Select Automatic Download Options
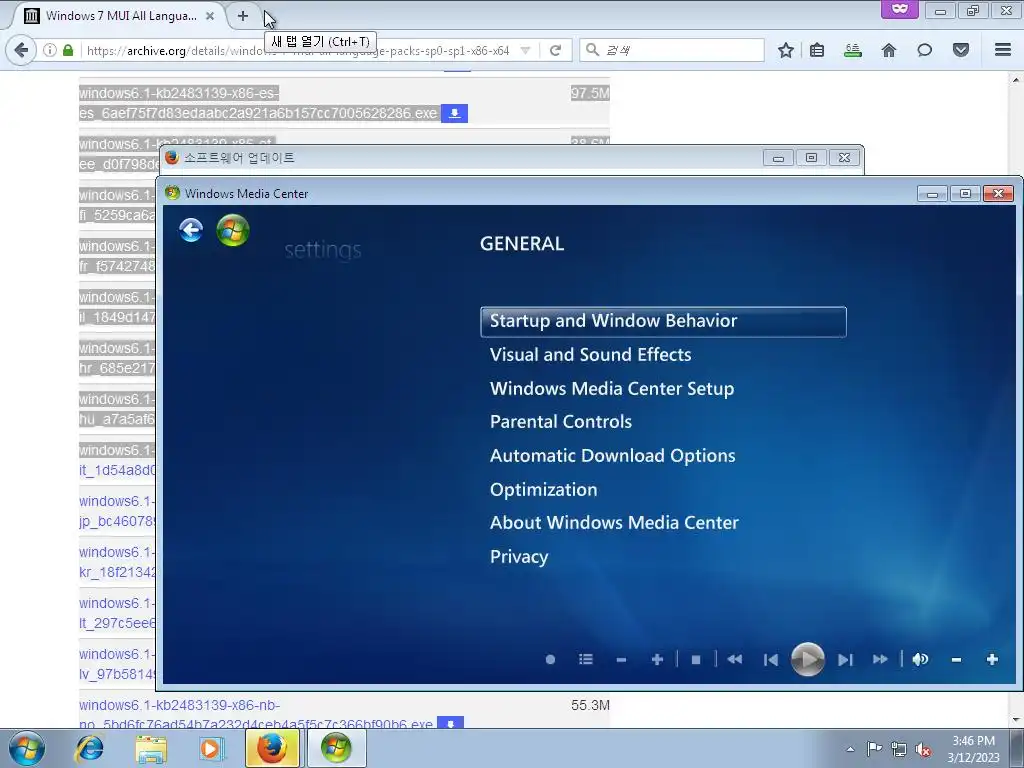The height and width of the screenshot is (768, 1024). (613, 456)
